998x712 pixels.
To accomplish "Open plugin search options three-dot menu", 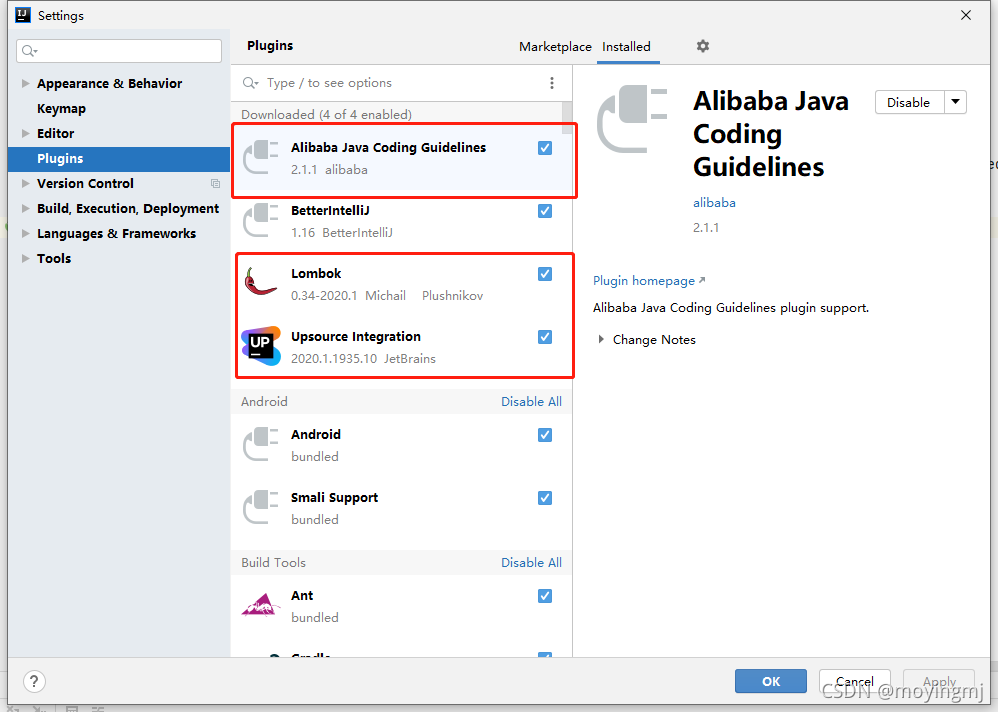I will click(x=552, y=83).
